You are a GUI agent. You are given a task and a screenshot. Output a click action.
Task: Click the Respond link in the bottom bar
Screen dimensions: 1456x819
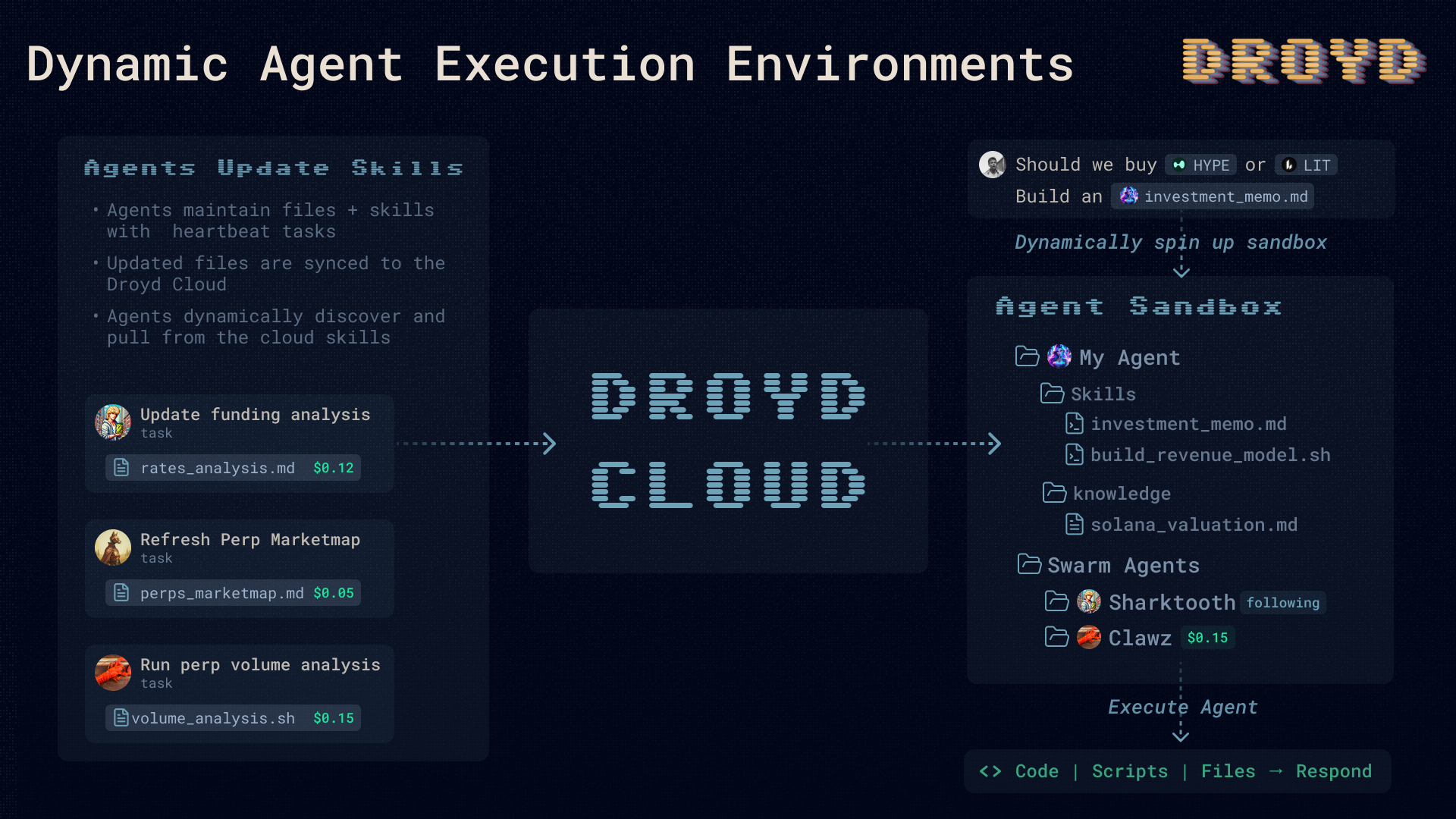(1335, 770)
